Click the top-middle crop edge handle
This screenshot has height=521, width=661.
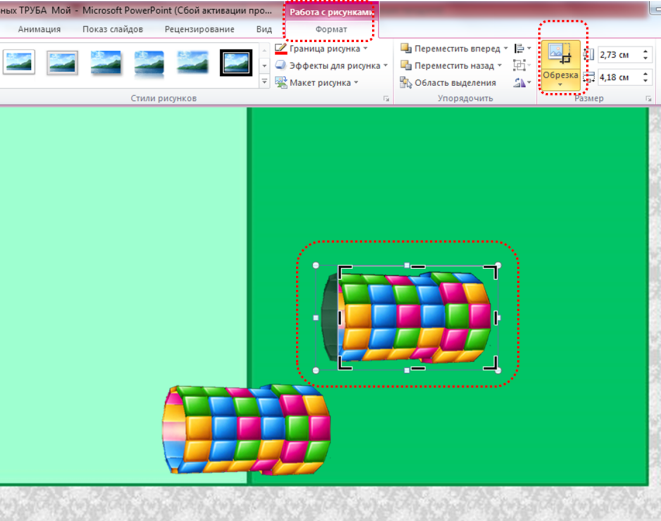pos(418,266)
